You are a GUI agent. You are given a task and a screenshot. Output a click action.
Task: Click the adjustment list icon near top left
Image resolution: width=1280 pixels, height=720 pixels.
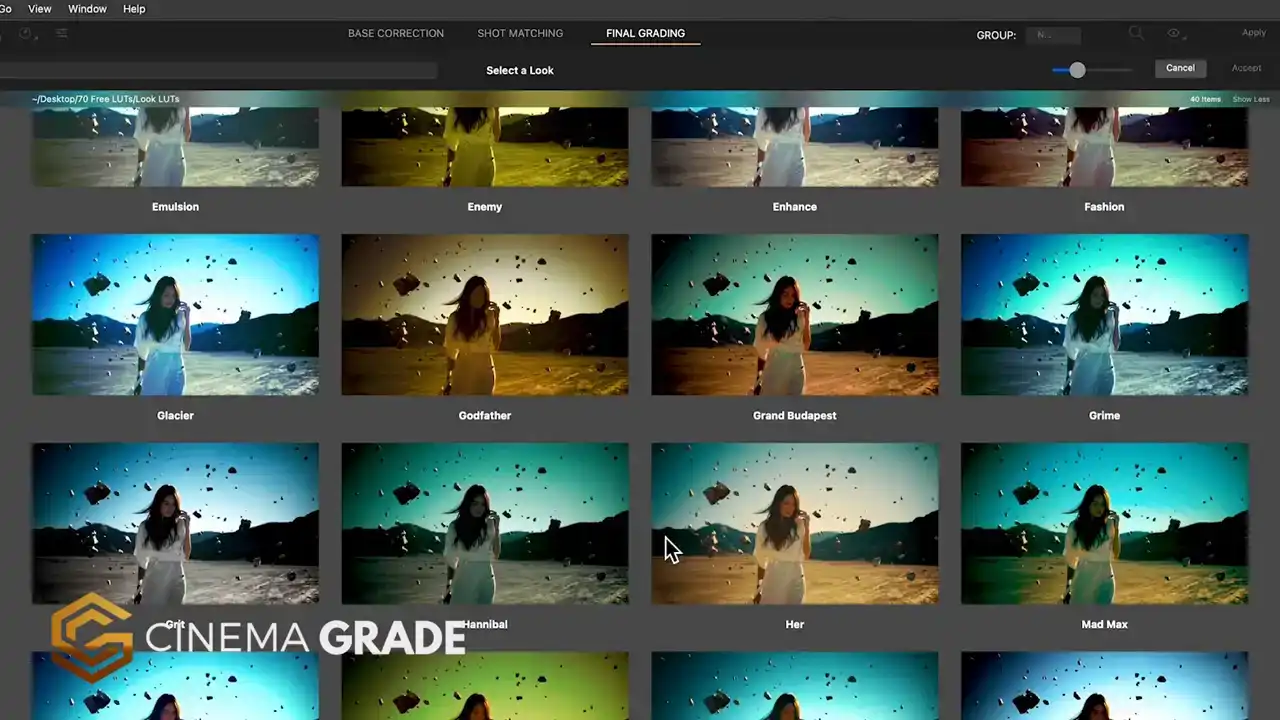click(61, 33)
